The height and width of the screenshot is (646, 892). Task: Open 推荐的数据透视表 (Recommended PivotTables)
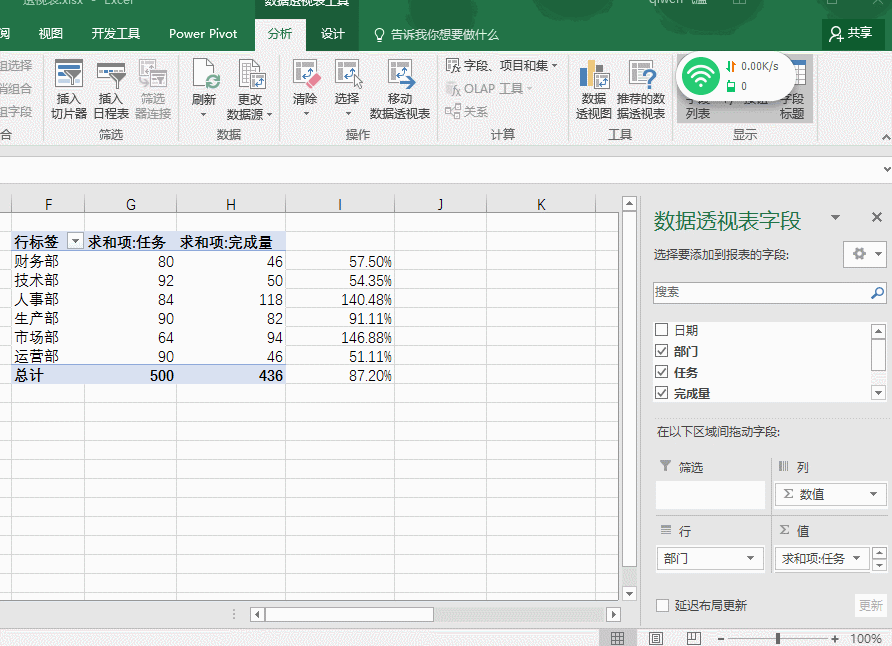[x=641, y=76]
